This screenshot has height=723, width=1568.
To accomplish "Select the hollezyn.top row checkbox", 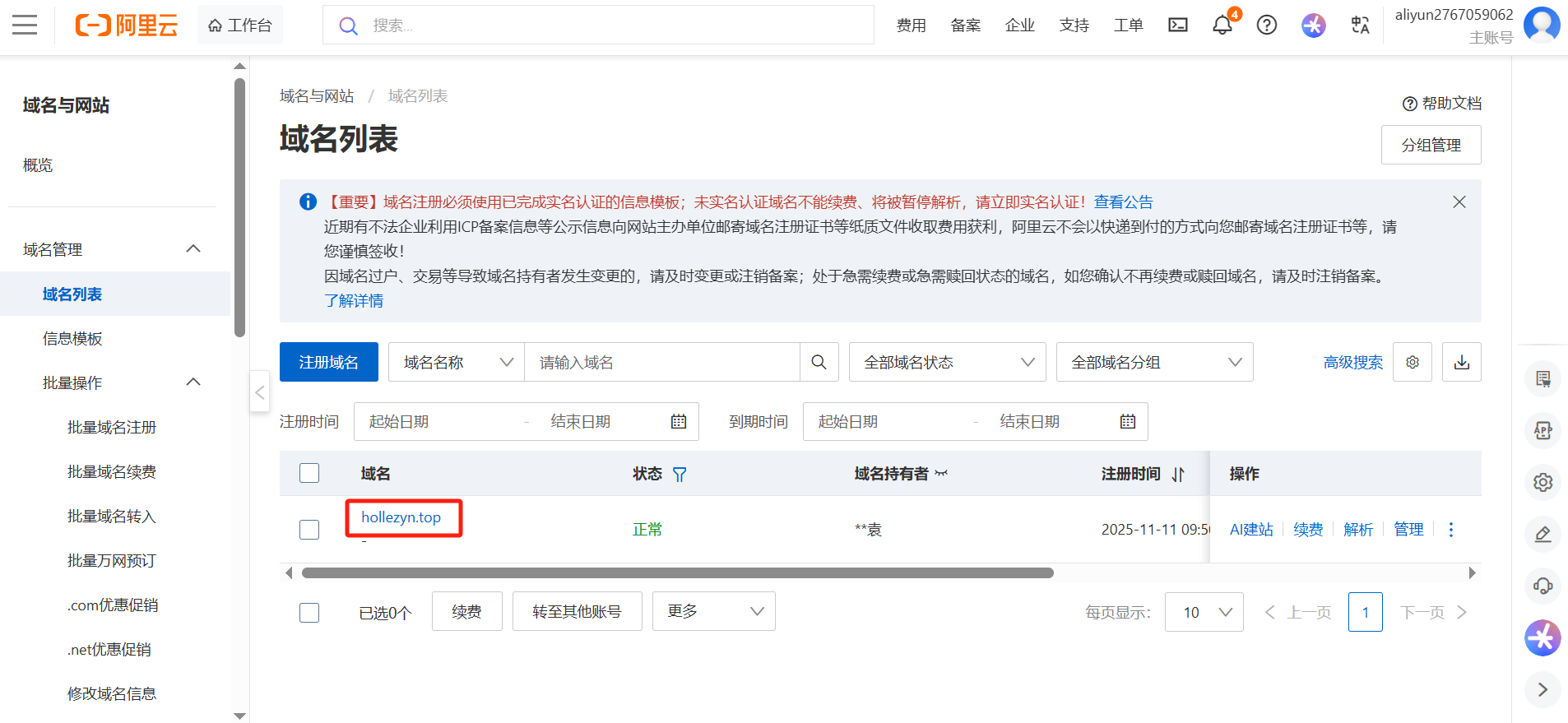I will (309, 530).
